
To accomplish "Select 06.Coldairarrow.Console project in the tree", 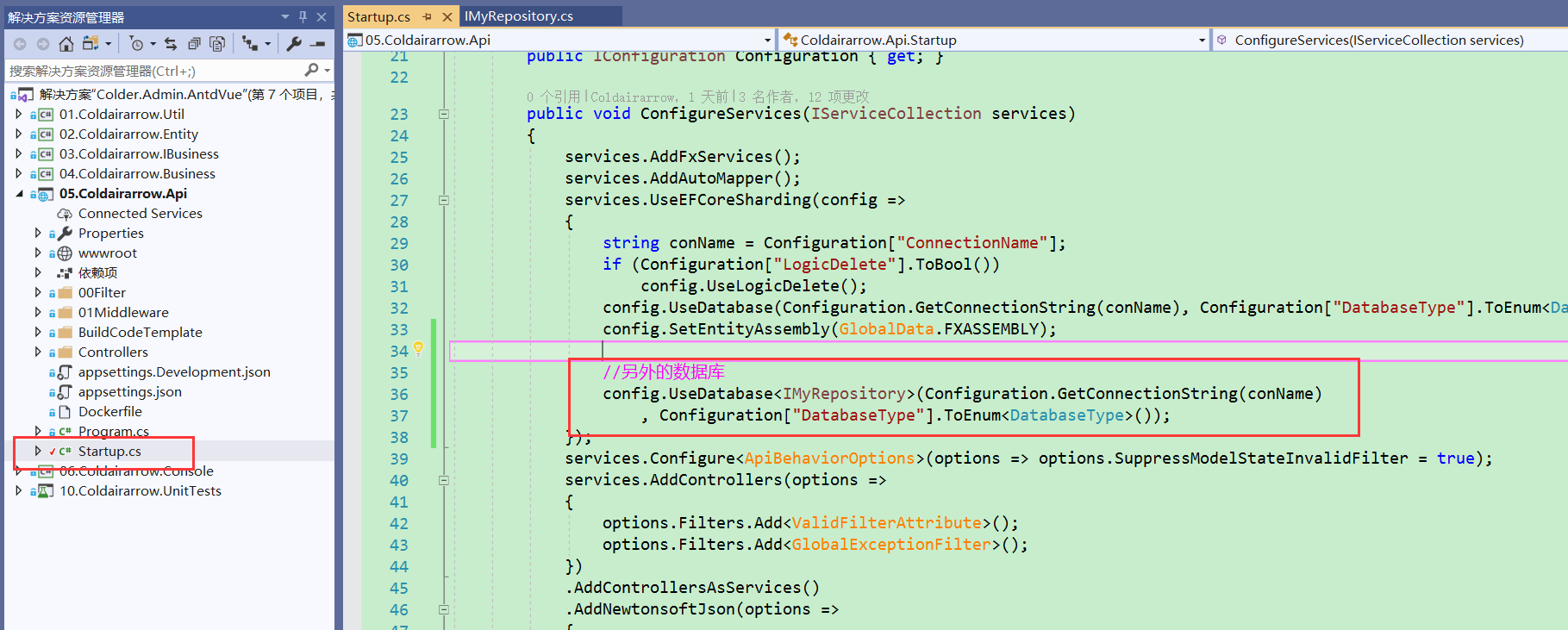I will coord(136,471).
